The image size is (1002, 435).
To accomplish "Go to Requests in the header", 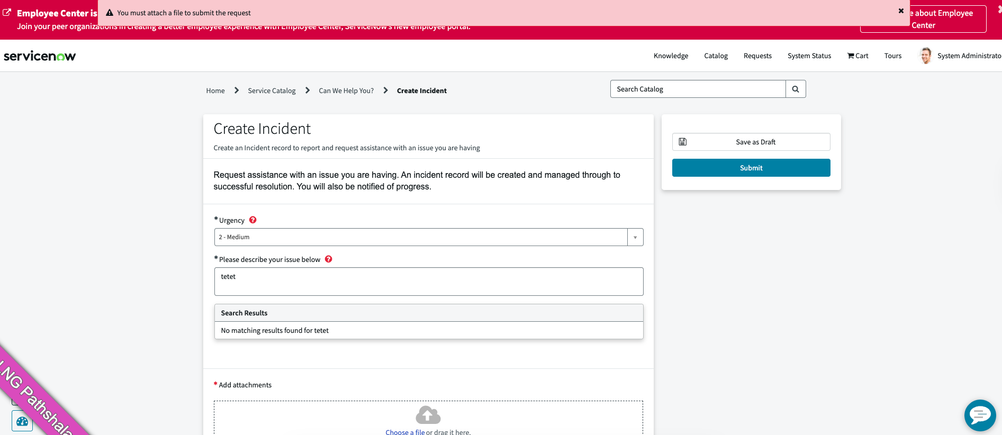I will click(x=757, y=56).
